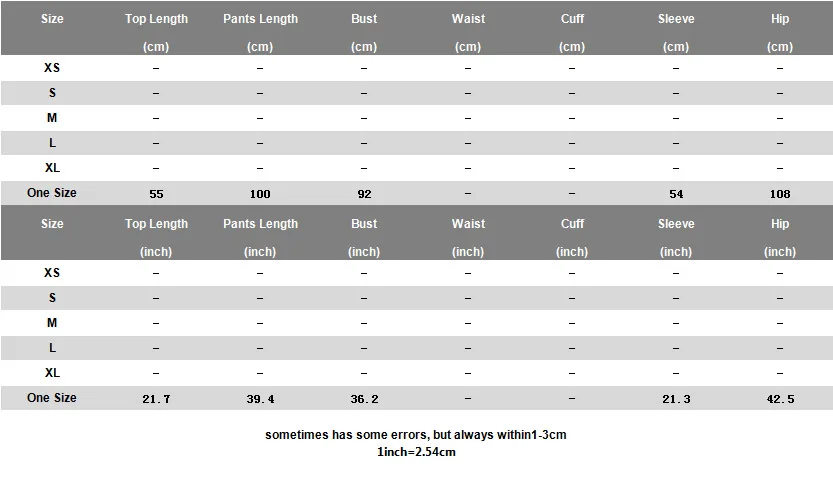Click the One Size label in the cm table
Image resolution: width=833 pixels, height=477 pixels.
[52, 193]
